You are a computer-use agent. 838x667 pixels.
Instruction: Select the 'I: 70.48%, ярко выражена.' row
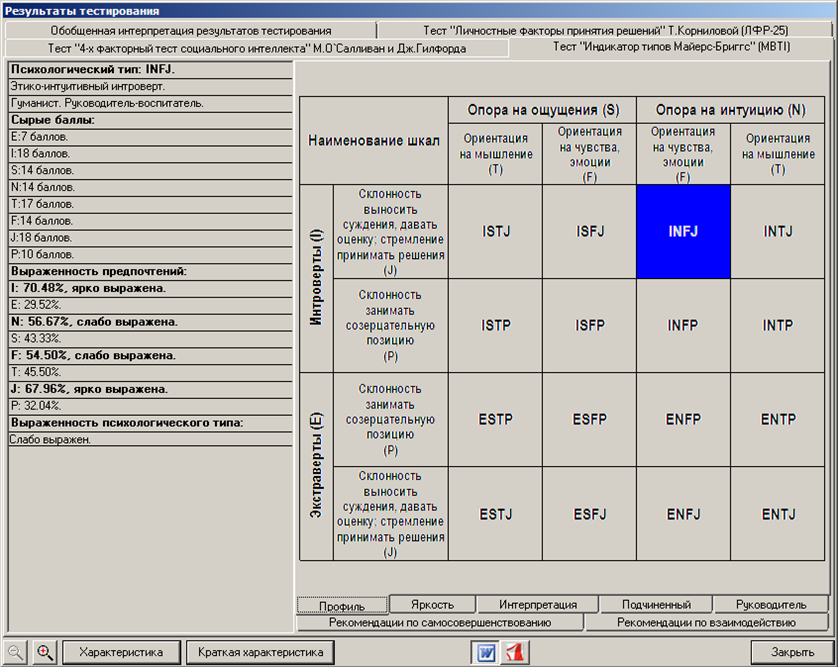(151, 289)
